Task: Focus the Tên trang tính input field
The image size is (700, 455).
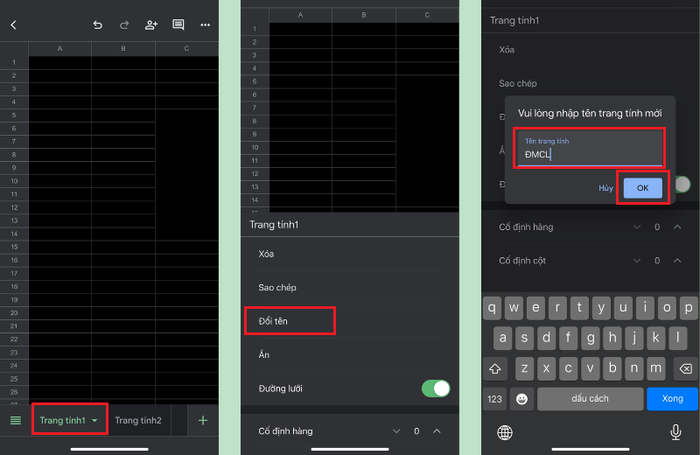Action: 589,148
